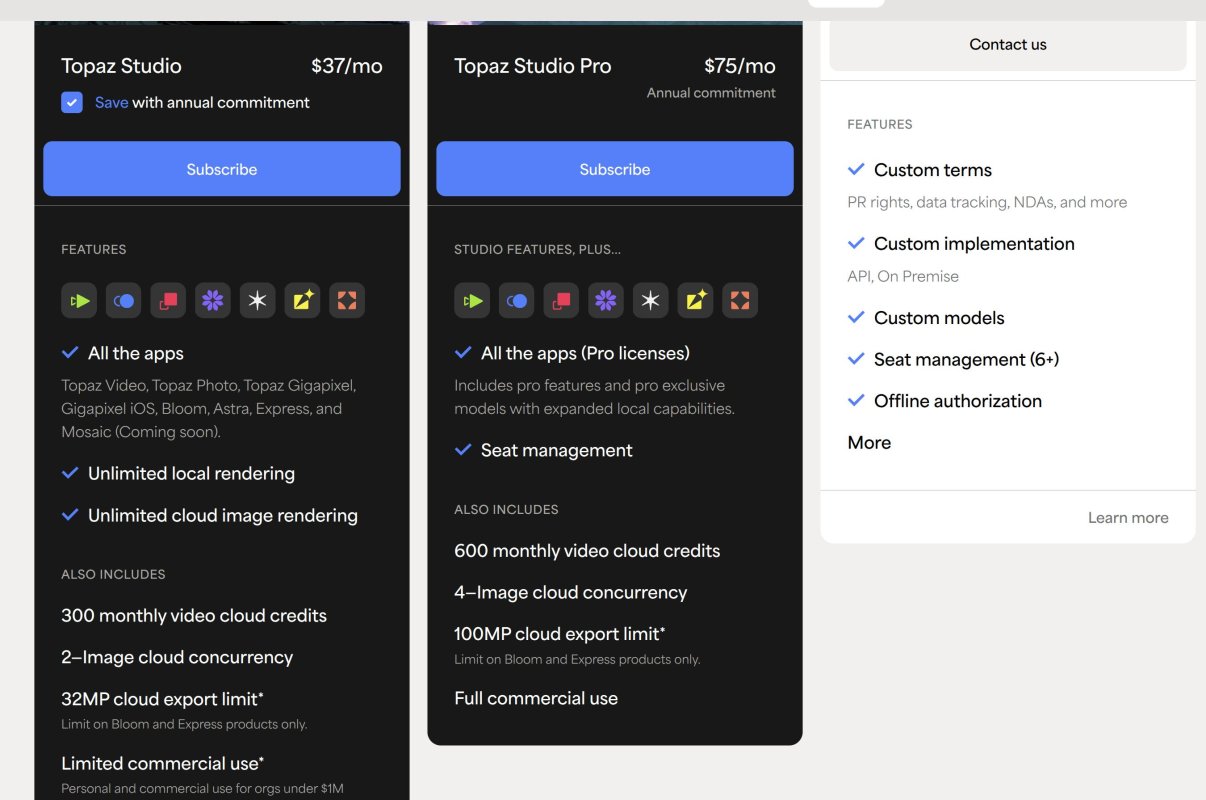Open the Bloom icon in the Studio Pro card
Viewport: 1206px width, 800px height.
coord(605,300)
